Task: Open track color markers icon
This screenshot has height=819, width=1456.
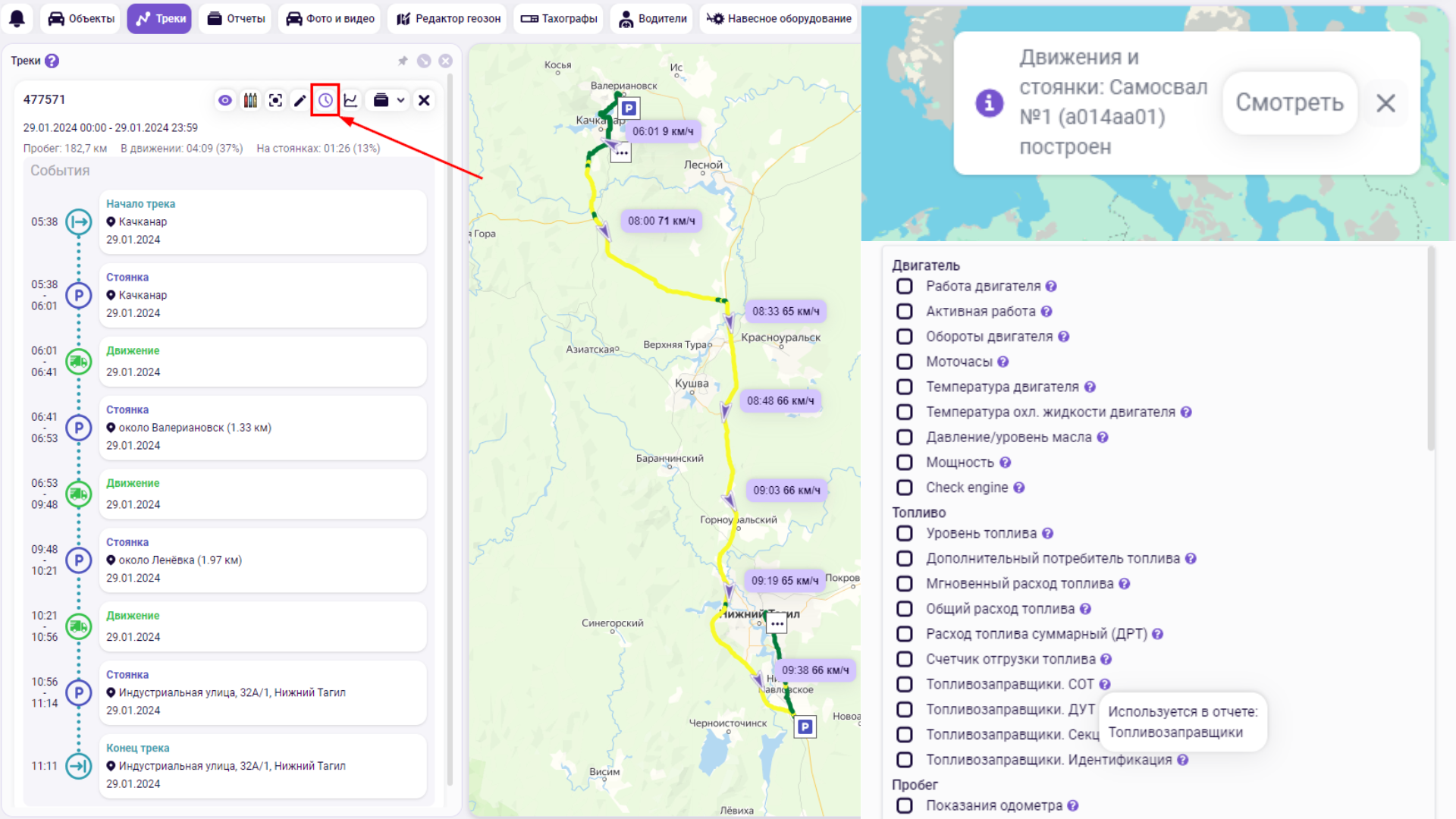Action: point(250,100)
